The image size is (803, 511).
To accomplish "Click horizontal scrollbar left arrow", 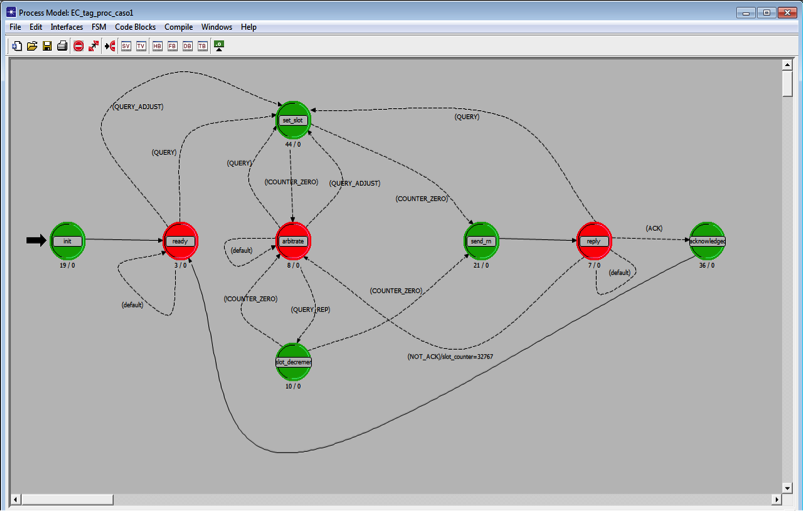I will point(16,499).
